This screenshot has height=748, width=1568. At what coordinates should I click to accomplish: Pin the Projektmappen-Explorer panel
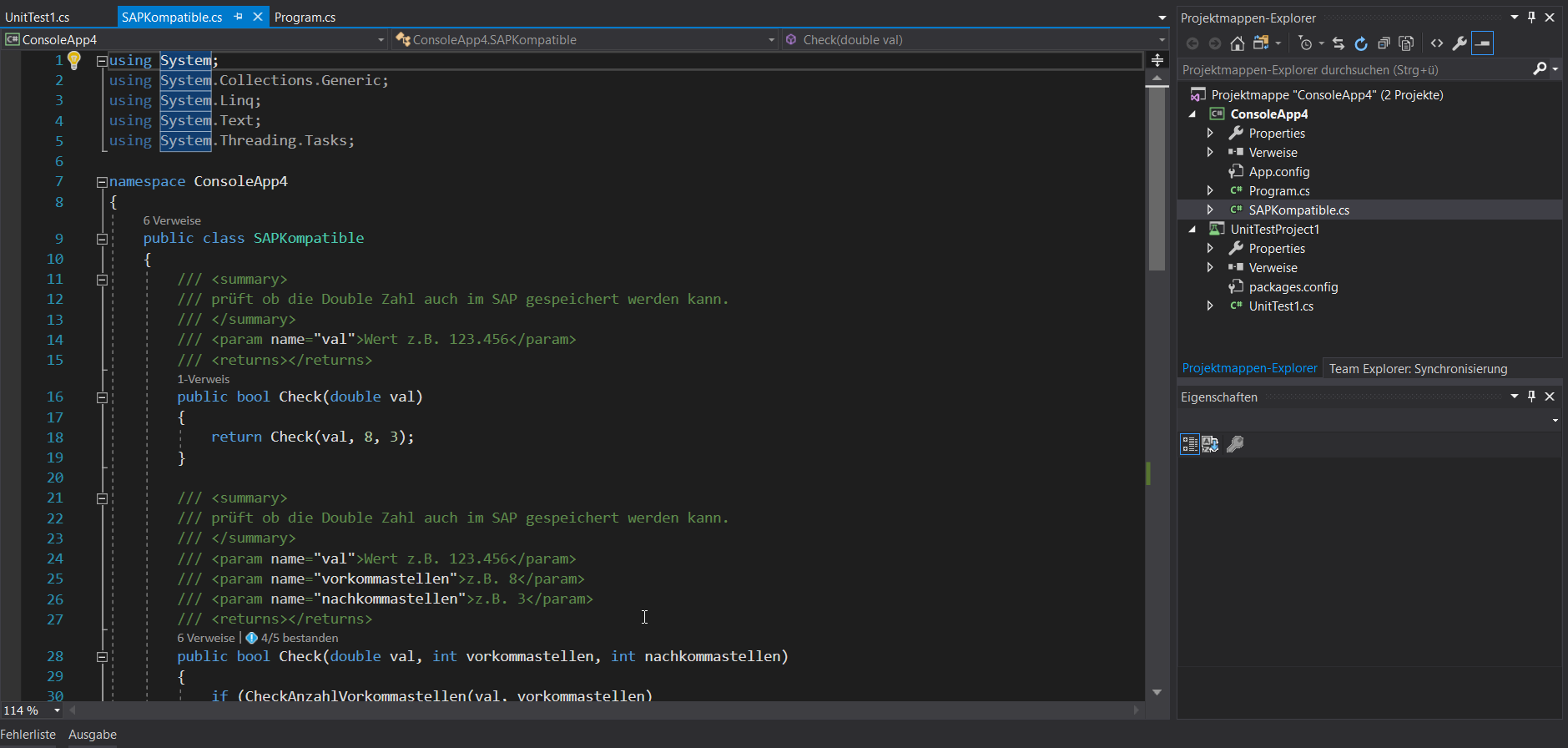pyautogui.click(x=1531, y=18)
